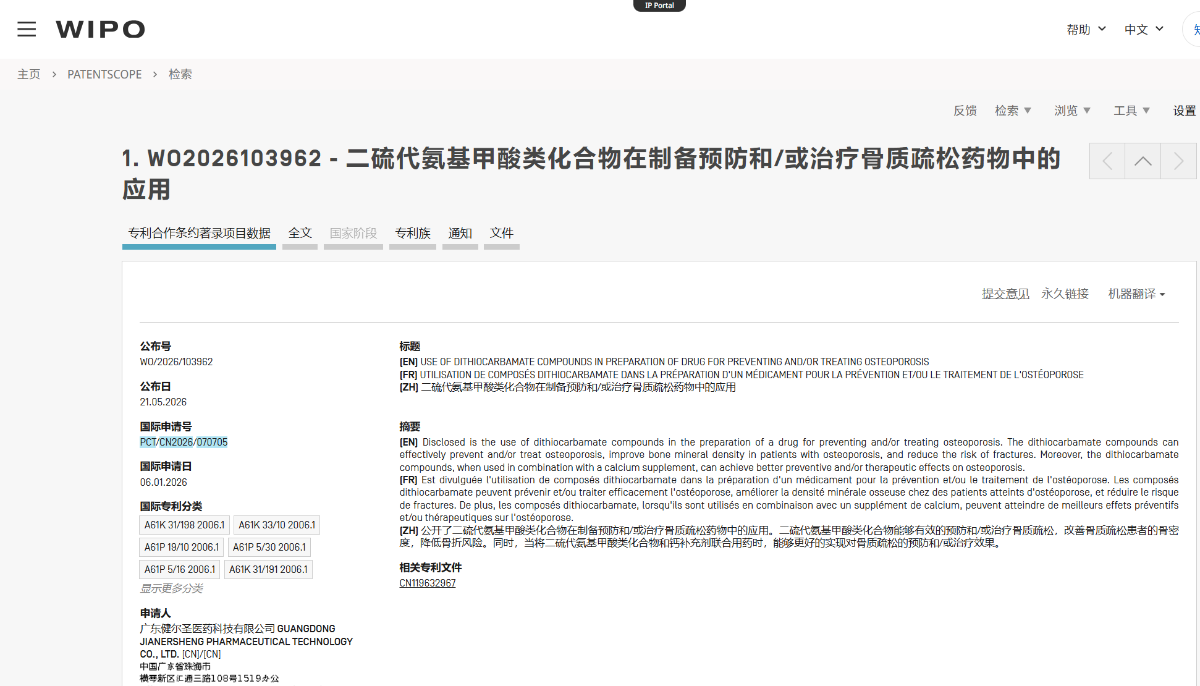Image resolution: width=1200 pixels, height=686 pixels.
Task: Switch to the 专利族 tab
Action: [x=413, y=234]
